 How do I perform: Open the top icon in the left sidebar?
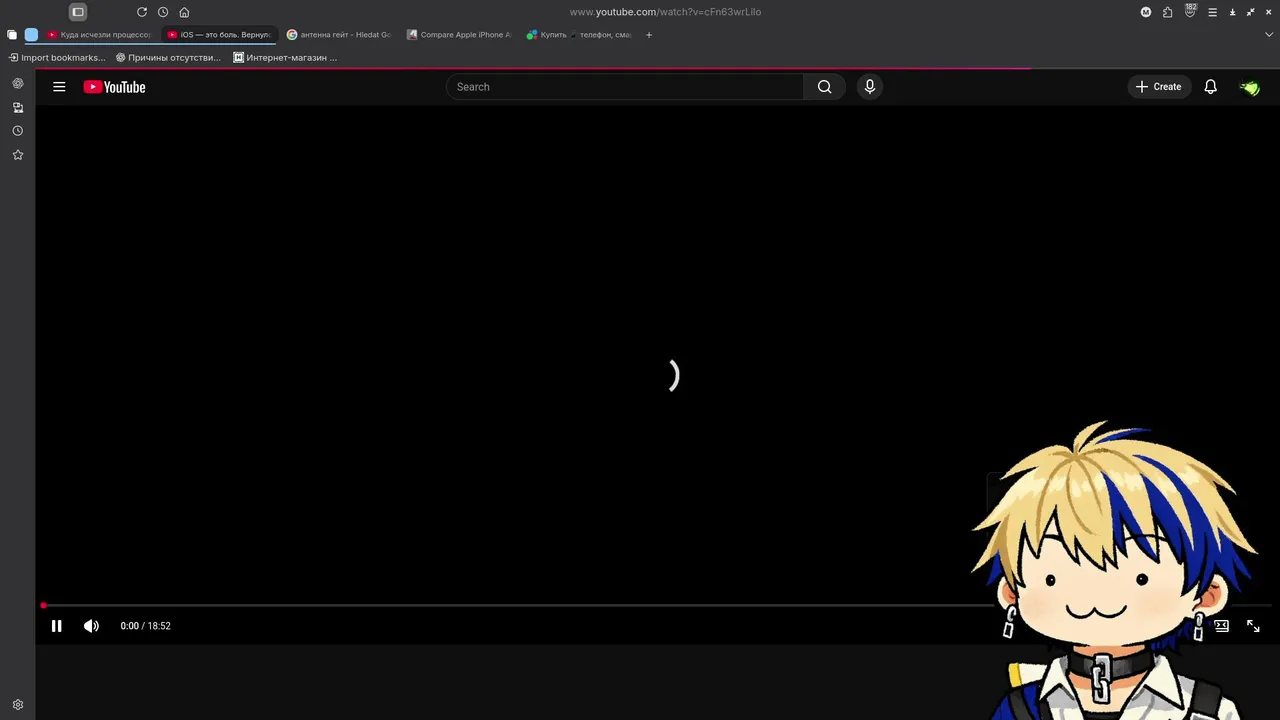17,83
